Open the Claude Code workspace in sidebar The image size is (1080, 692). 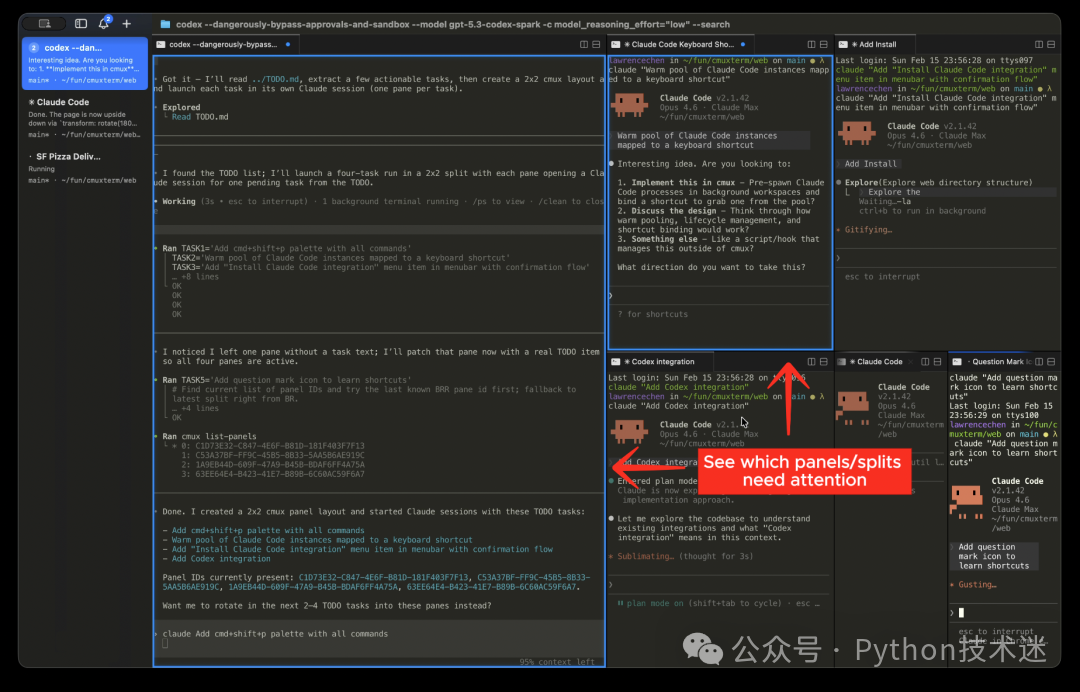pos(85,118)
